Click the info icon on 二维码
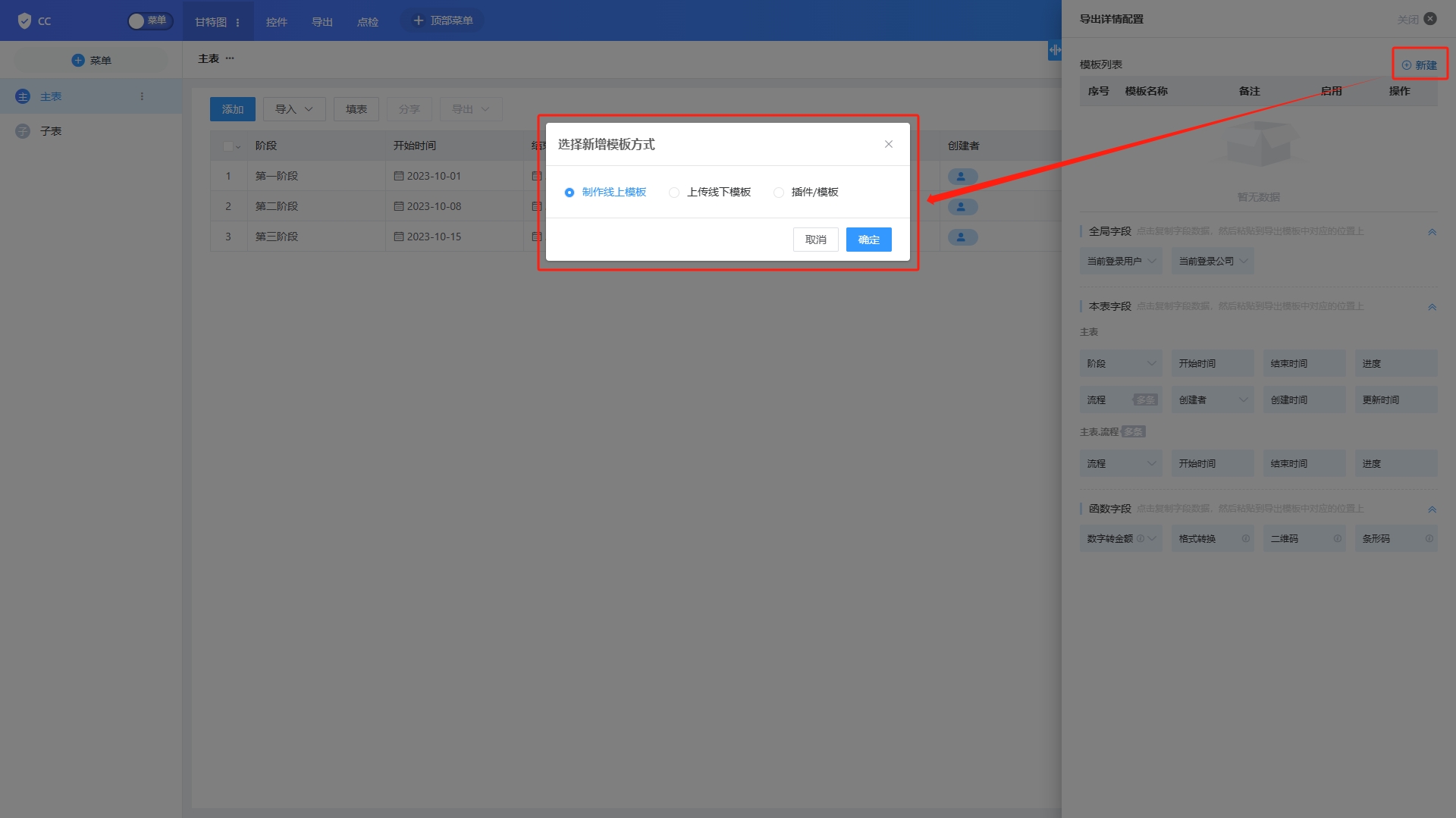This screenshot has width=1456, height=818. pyautogui.click(x=1337, y=538)
